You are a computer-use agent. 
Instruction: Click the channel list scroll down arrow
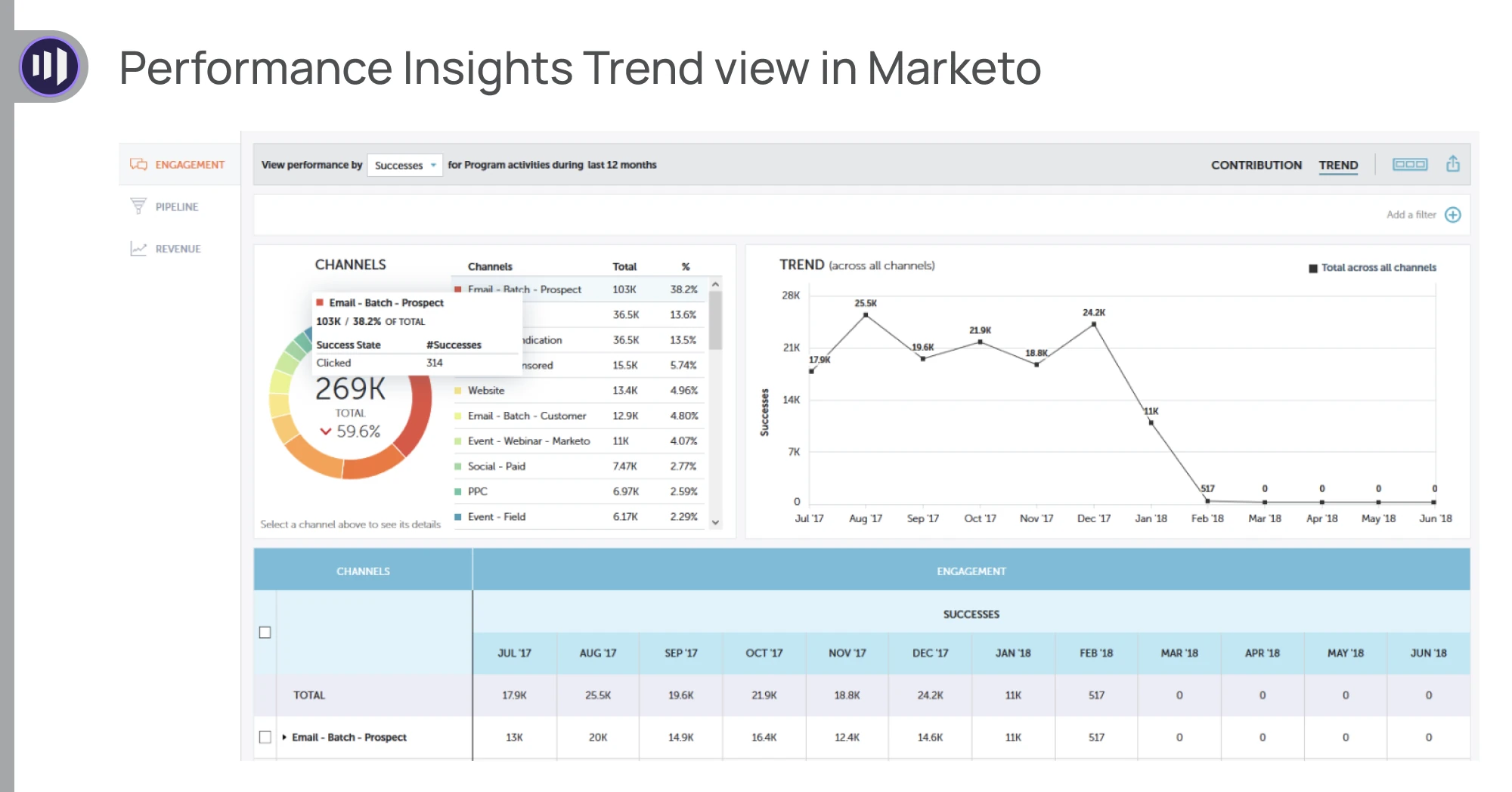coord(715,522)
